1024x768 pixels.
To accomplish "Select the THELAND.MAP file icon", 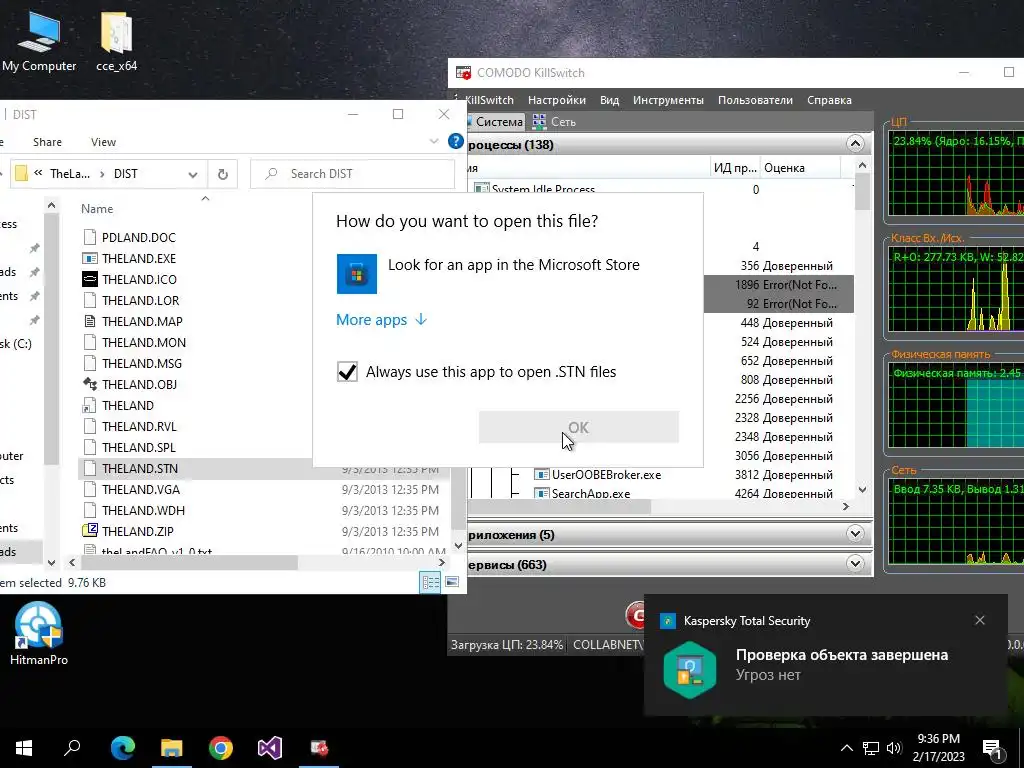I will 89,321.
